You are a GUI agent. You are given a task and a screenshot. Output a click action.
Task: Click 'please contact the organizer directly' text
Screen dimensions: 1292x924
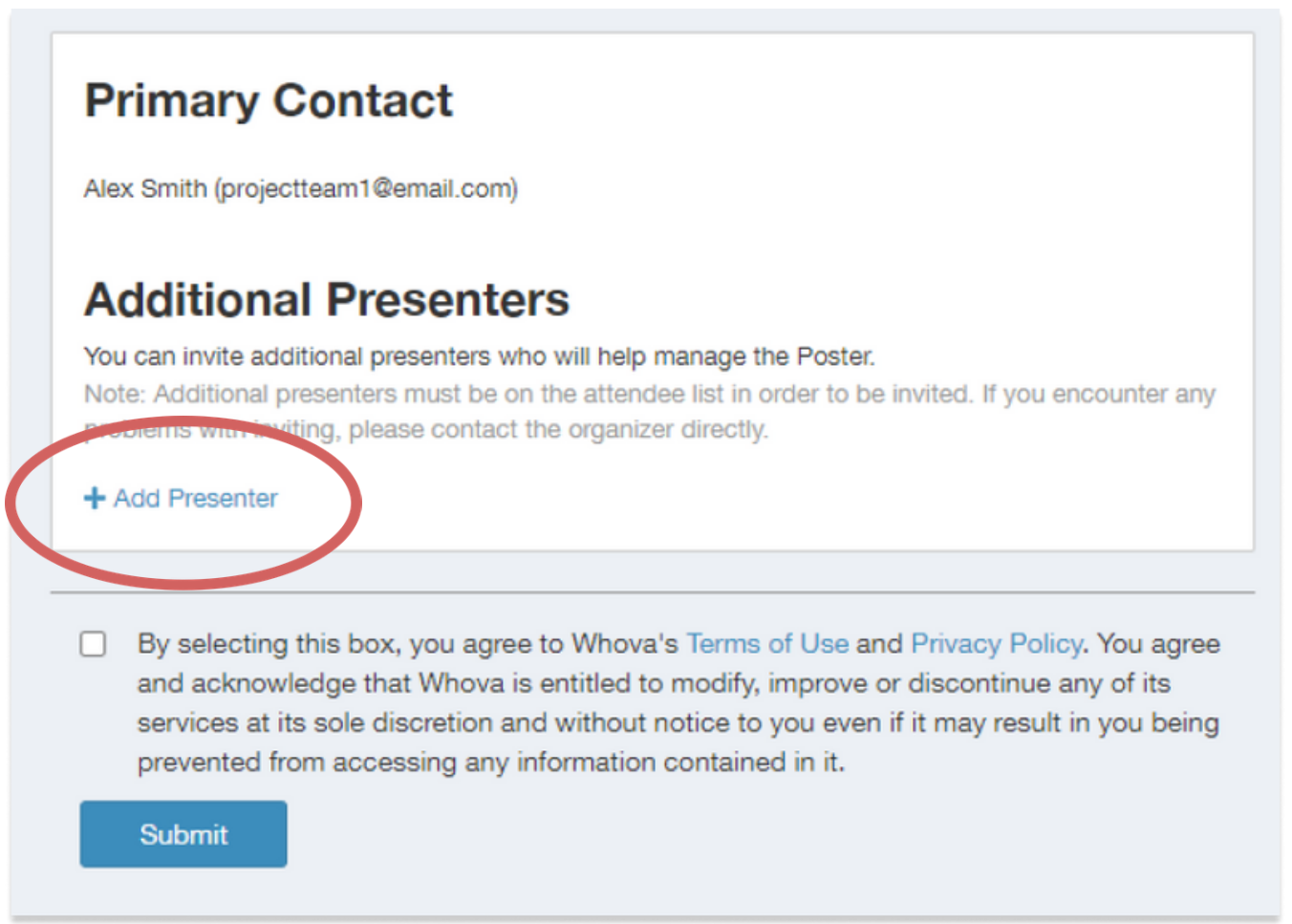[x=557, y=430]
